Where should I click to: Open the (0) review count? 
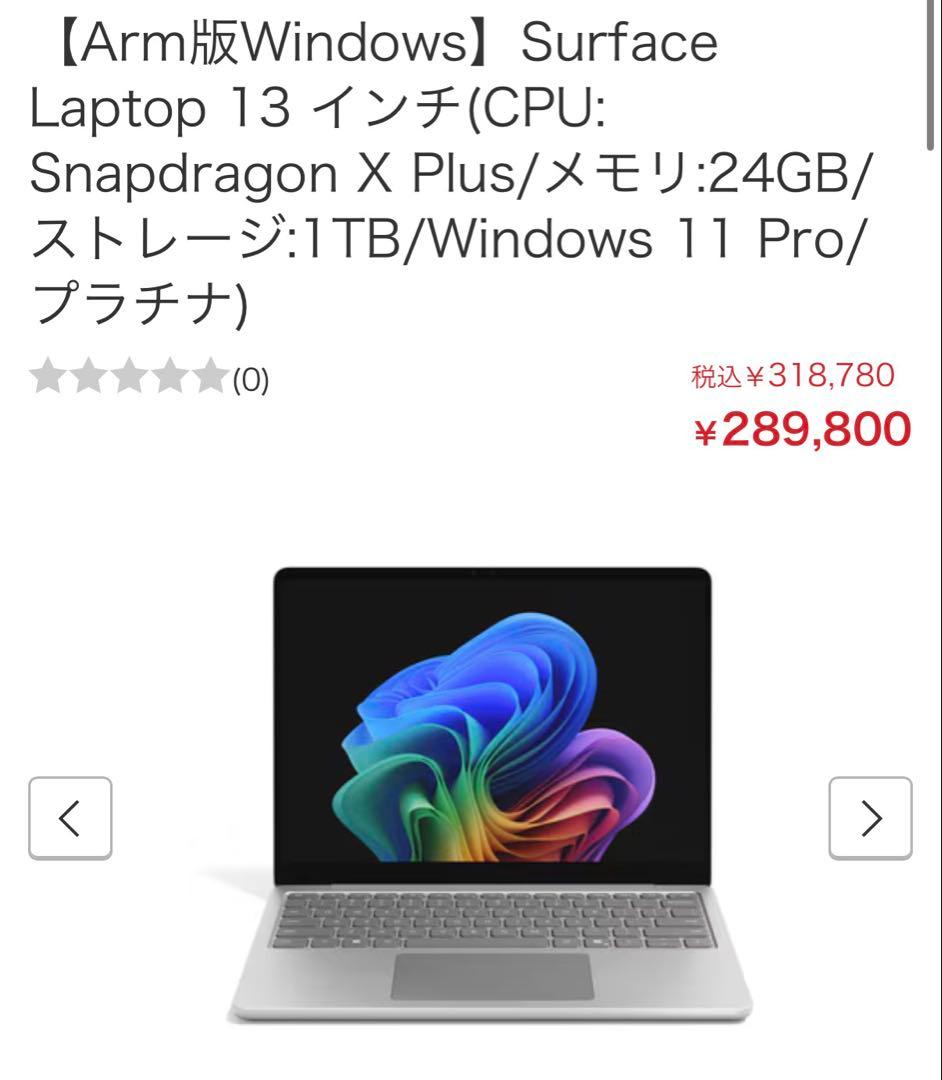[251, 380]
